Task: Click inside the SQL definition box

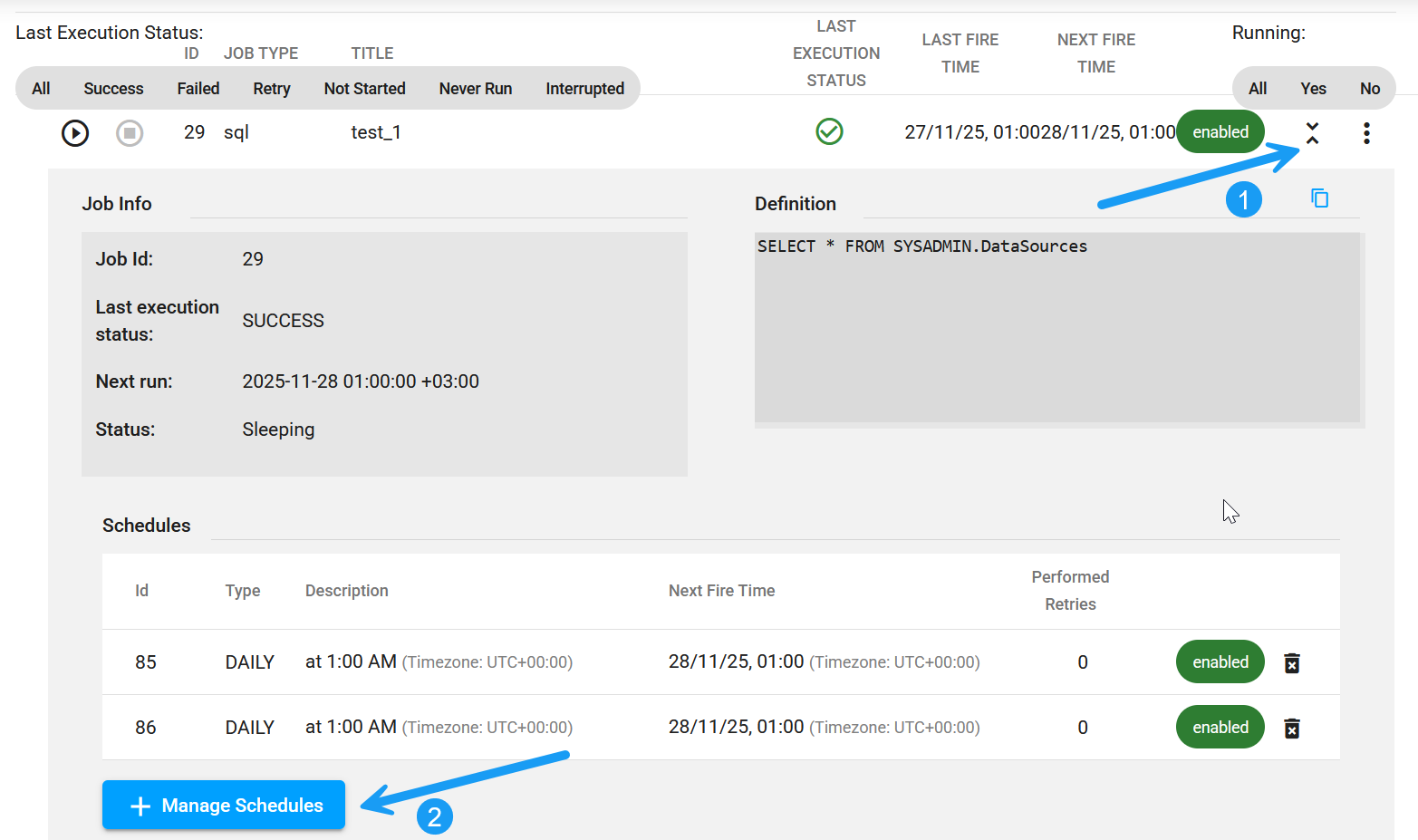Action: click(x=1058, y=326)
